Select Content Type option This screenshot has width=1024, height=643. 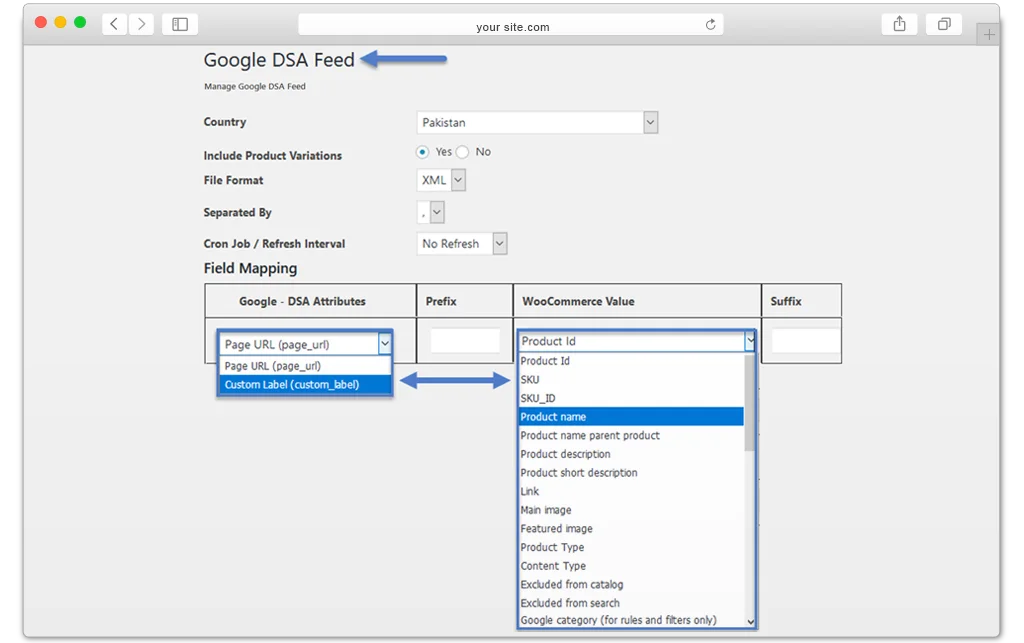632,565
